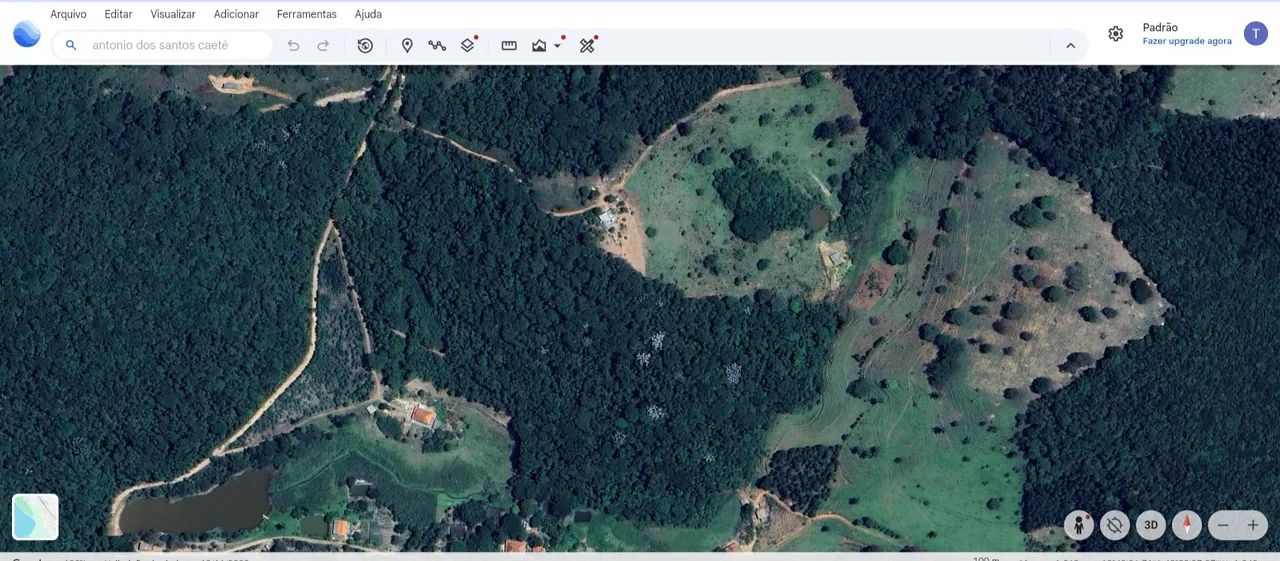Open settings with the gear icon

(x=1116, y=34)
